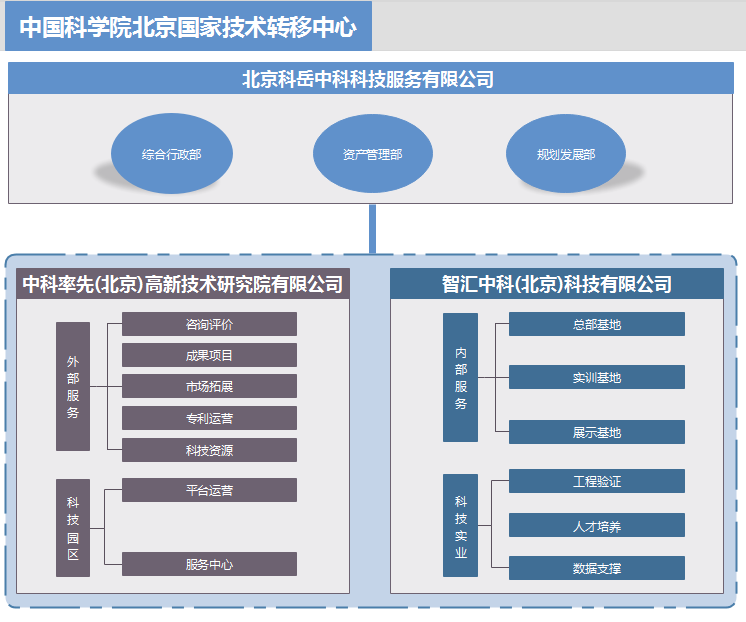Click the 规划发展部 ellipse

[x=565, y=155]
